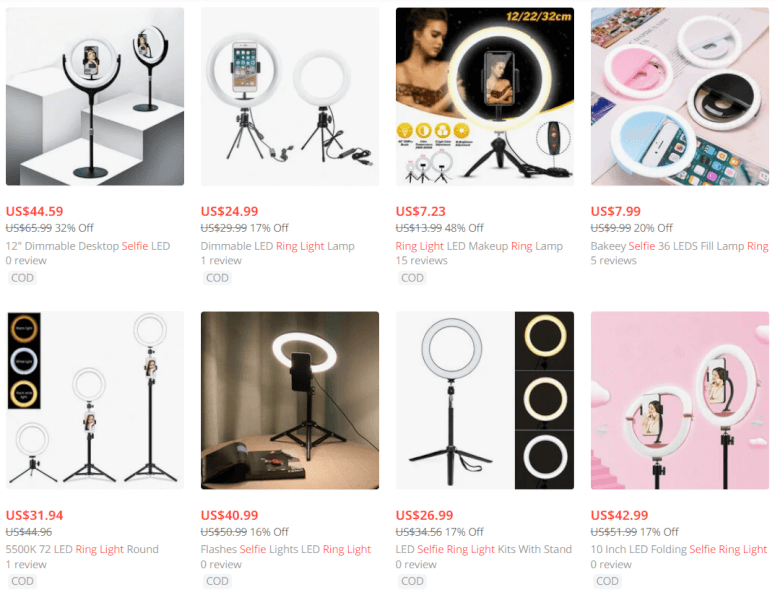
Task: Click the Dimmable LED Ring Light Lamp title
Action: click(277, 246)
